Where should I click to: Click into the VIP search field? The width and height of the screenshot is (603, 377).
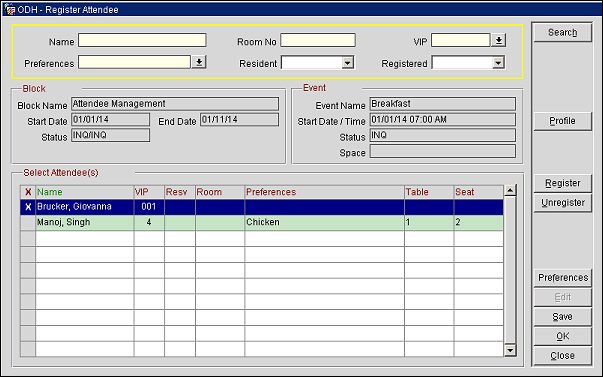coord(461,40)
